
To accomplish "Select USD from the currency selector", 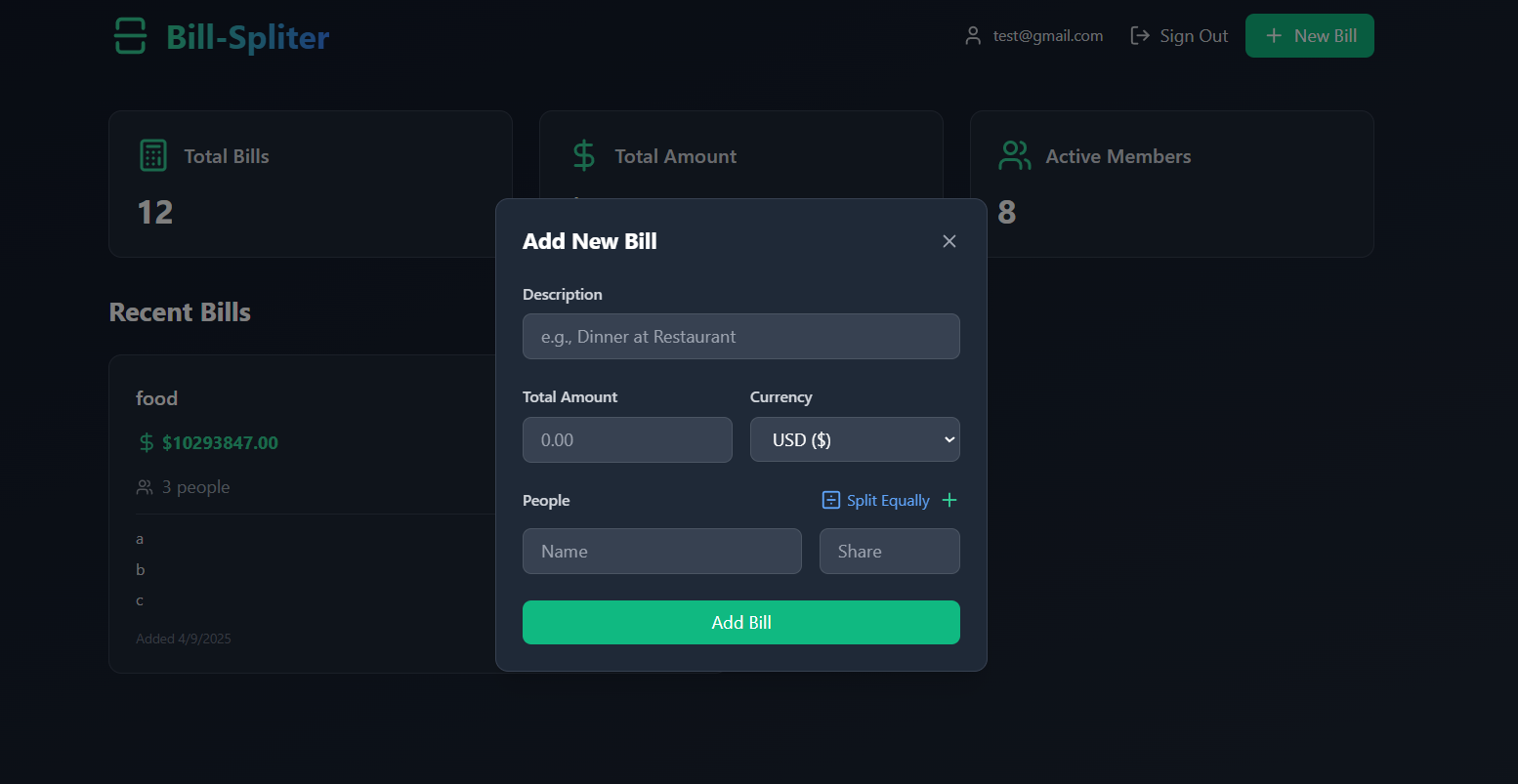I will point(855,439).
